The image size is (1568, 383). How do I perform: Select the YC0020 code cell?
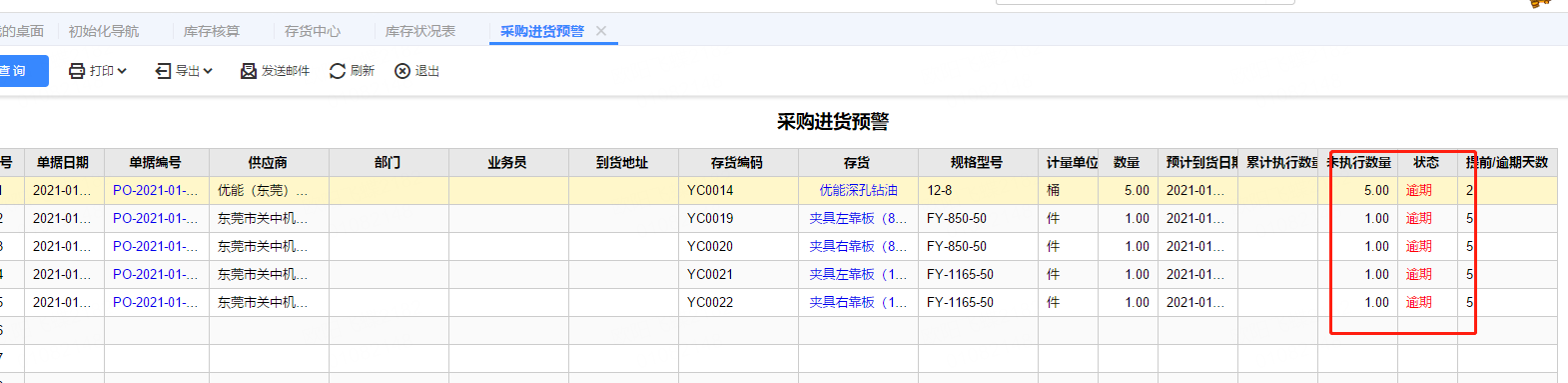[739, 246]
